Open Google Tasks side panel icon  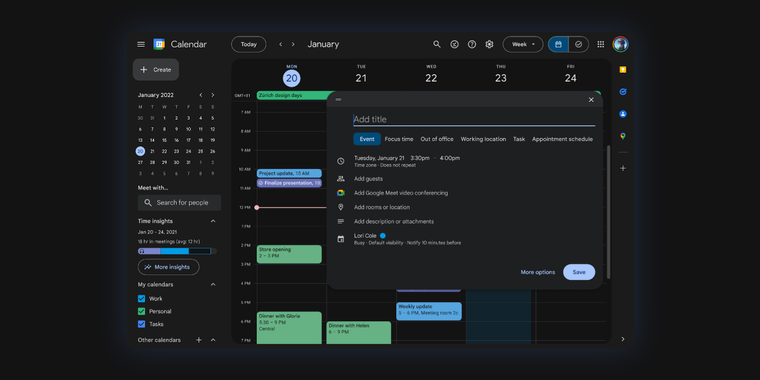(623, 92)
